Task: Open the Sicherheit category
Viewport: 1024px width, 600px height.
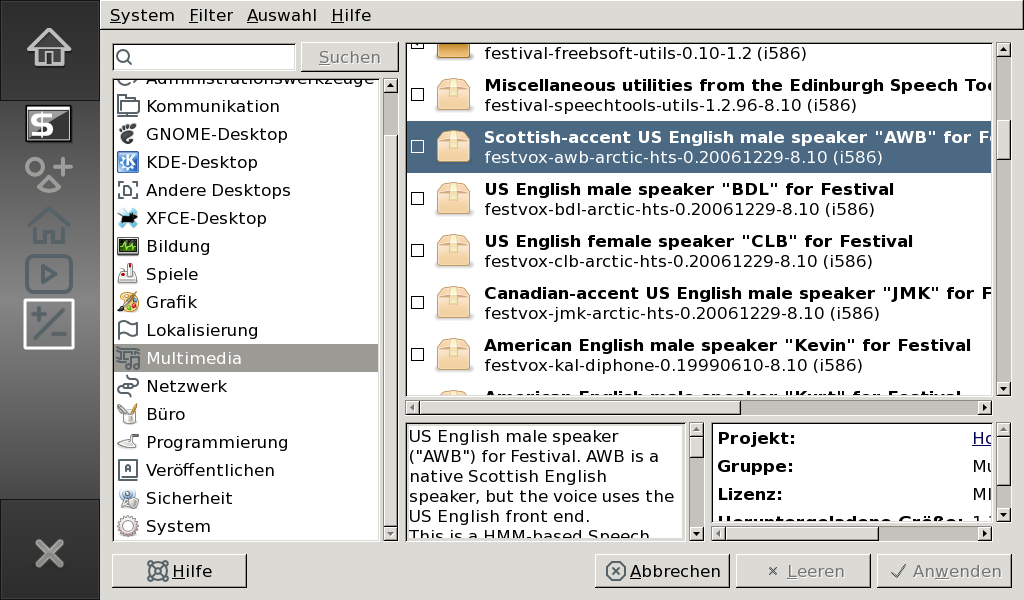Action: 188,498
